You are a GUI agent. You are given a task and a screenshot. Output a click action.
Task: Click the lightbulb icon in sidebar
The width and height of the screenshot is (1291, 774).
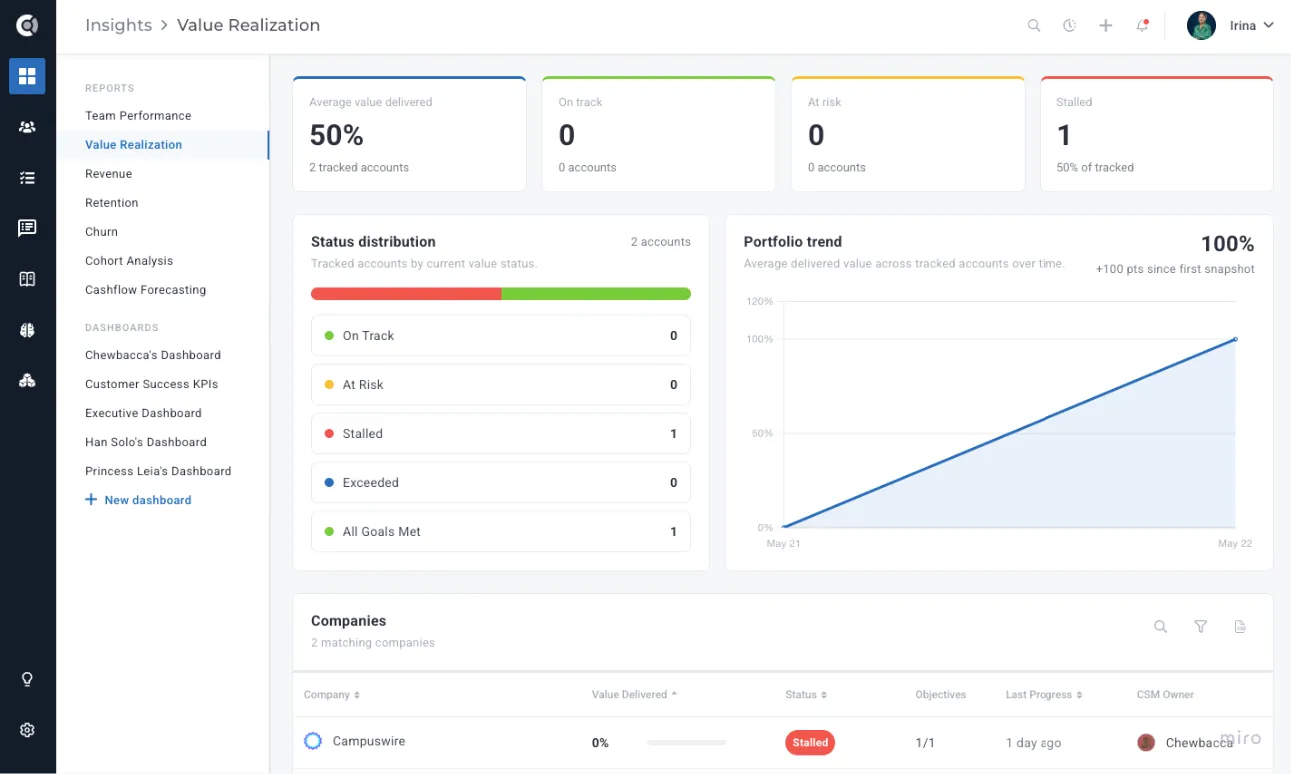[x=27, y=679]
